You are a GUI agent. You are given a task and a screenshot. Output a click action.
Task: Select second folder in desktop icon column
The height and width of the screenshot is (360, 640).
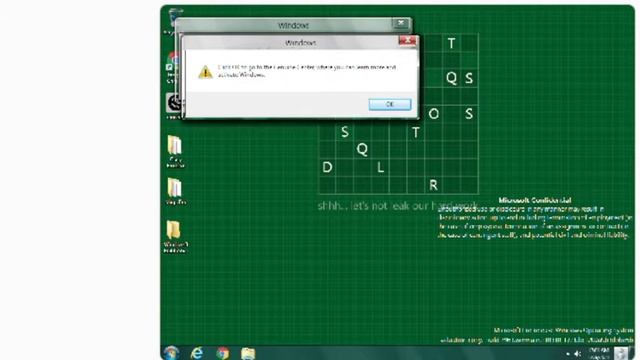click(176, 192)
